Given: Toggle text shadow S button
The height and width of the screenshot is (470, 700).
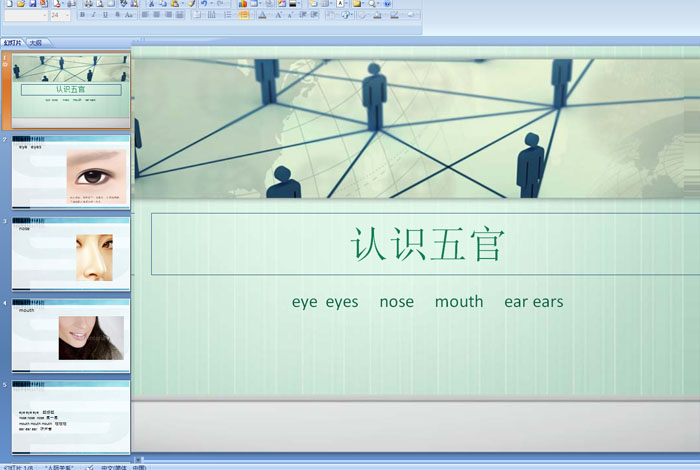Looking at the screenshot, I should point(117,15).
